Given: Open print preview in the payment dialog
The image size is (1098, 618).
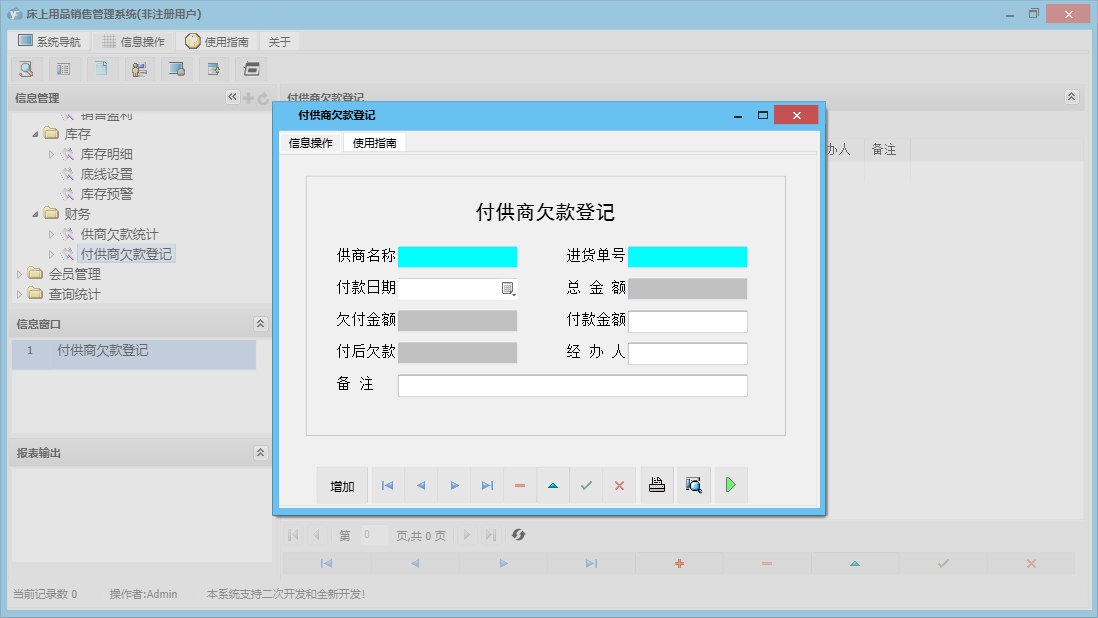Looking at the screenshot, I should (693, 485).
